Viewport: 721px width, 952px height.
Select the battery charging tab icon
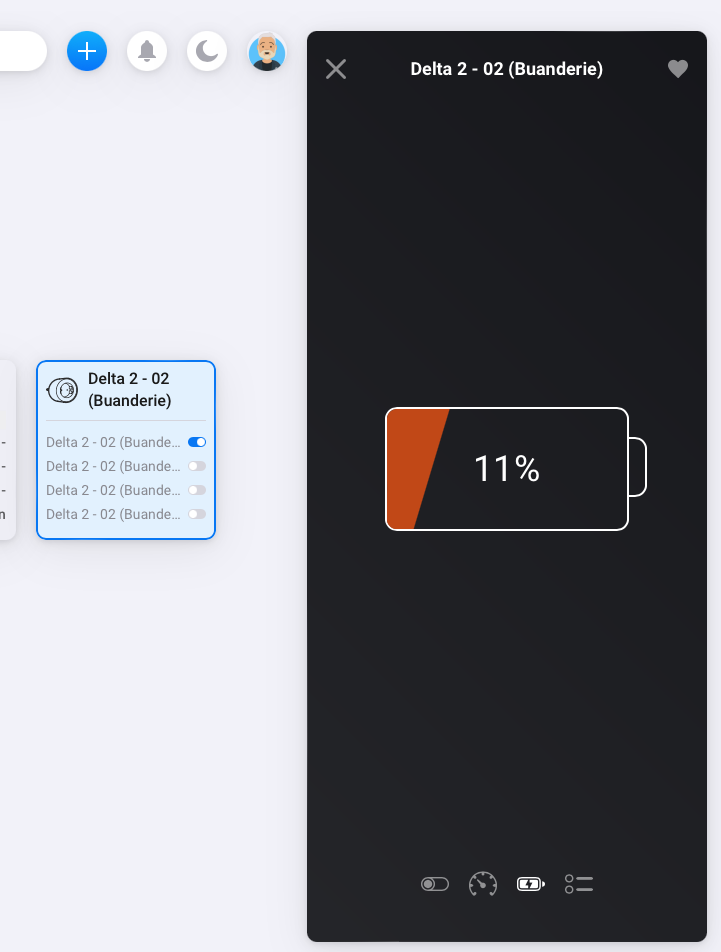531,884
